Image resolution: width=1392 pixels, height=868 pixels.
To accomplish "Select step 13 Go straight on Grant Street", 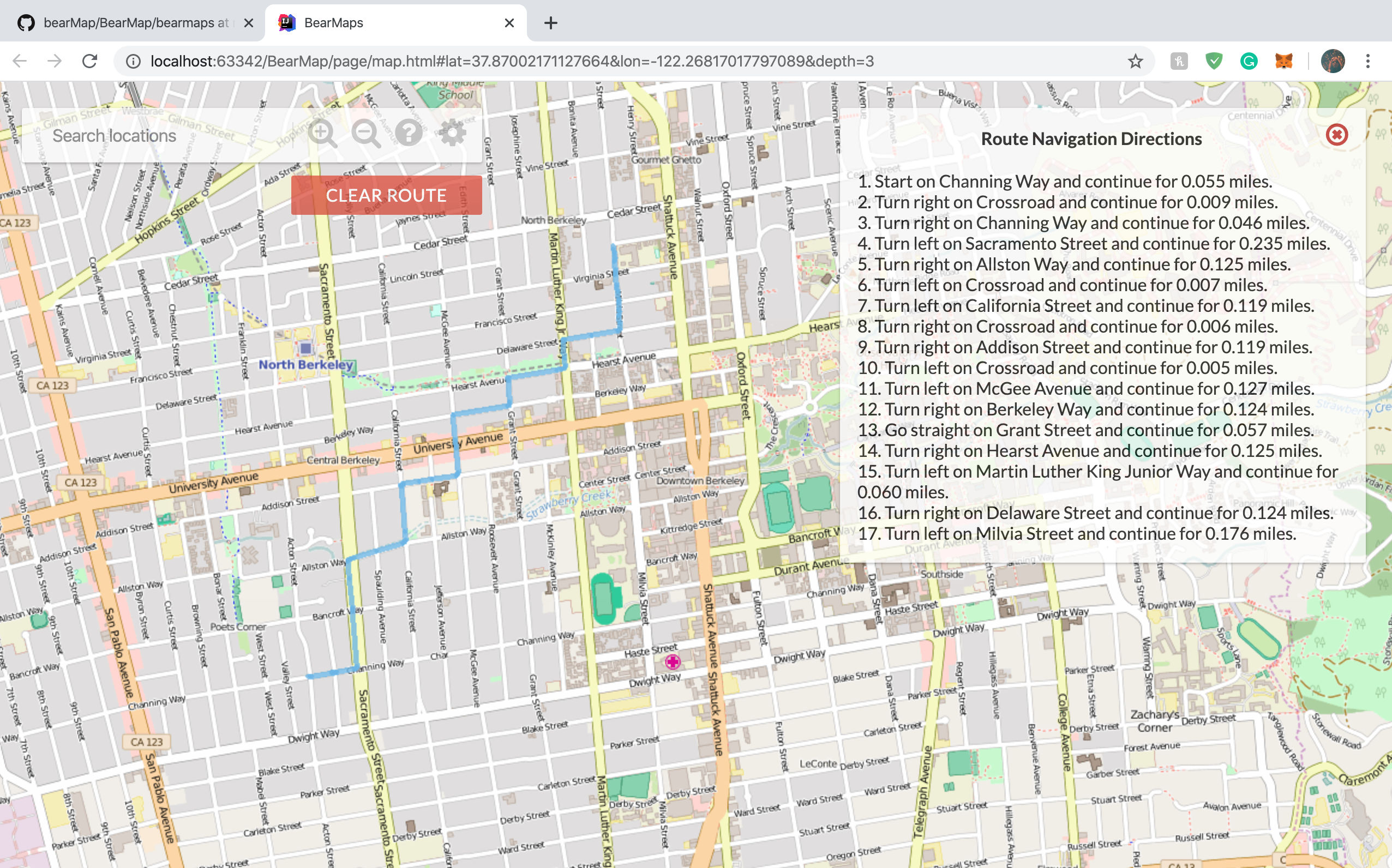I will click(x=1085, y=430).
